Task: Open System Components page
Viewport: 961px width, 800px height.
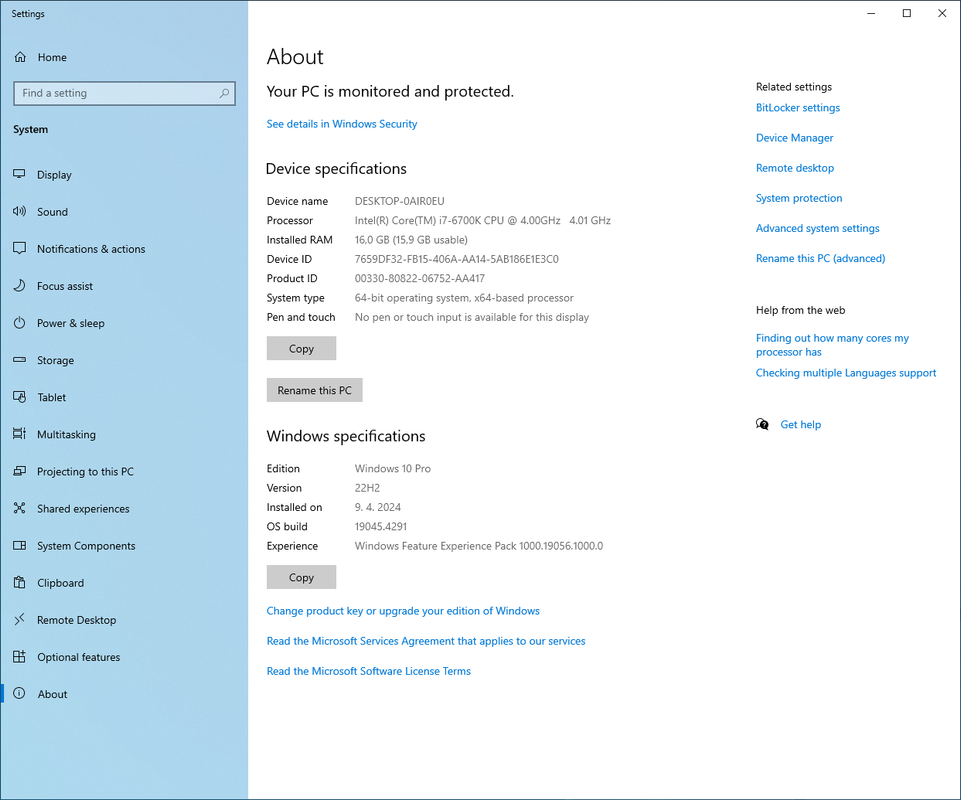Action: click(x=124, y=546)
